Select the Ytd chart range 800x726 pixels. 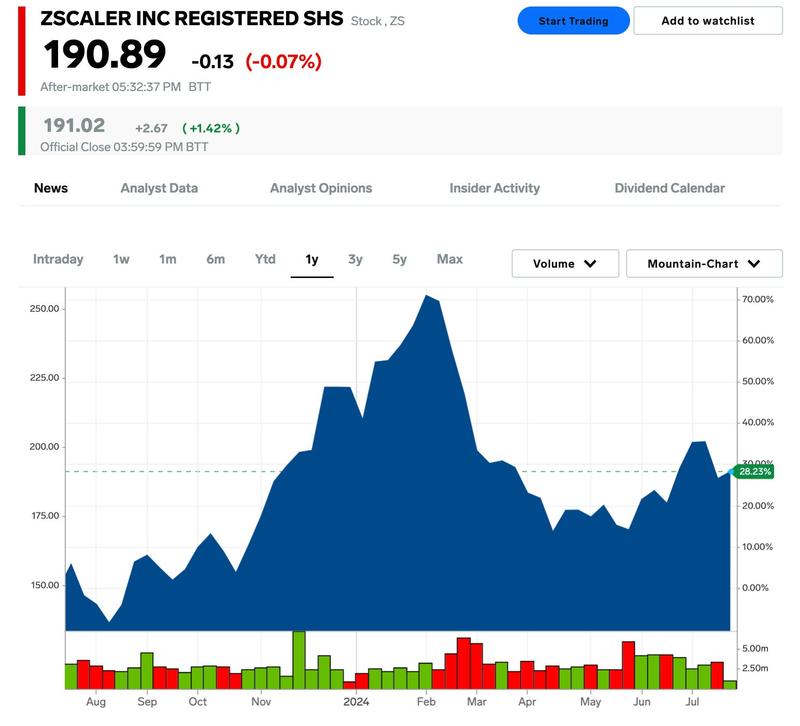point(265,259)
